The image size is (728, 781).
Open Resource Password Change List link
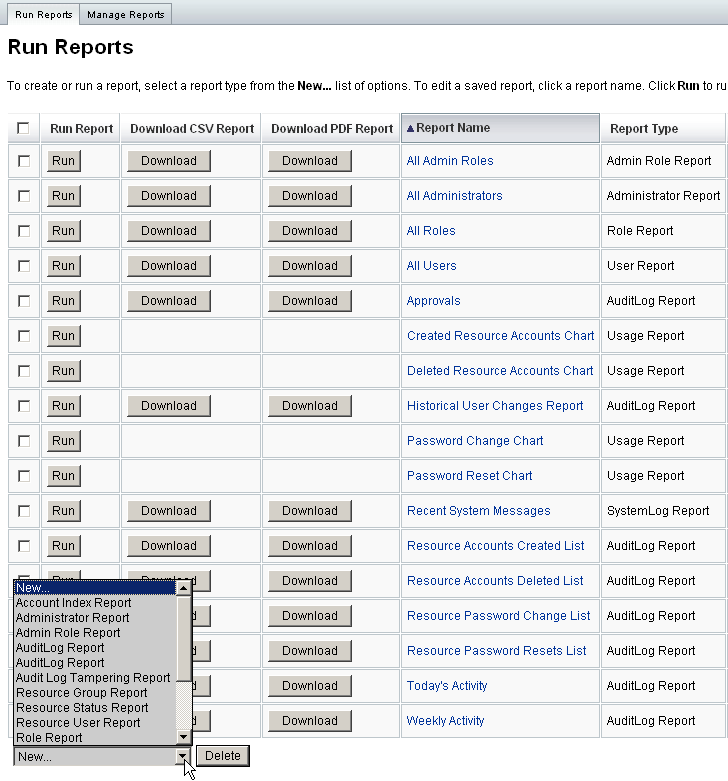(x=498, y=616)
